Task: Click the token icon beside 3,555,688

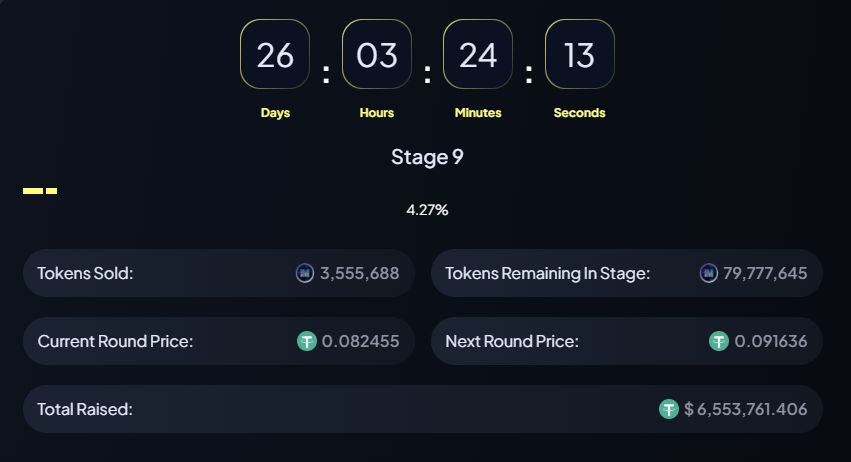Action: pyautogui.click(x=304, y=273)
